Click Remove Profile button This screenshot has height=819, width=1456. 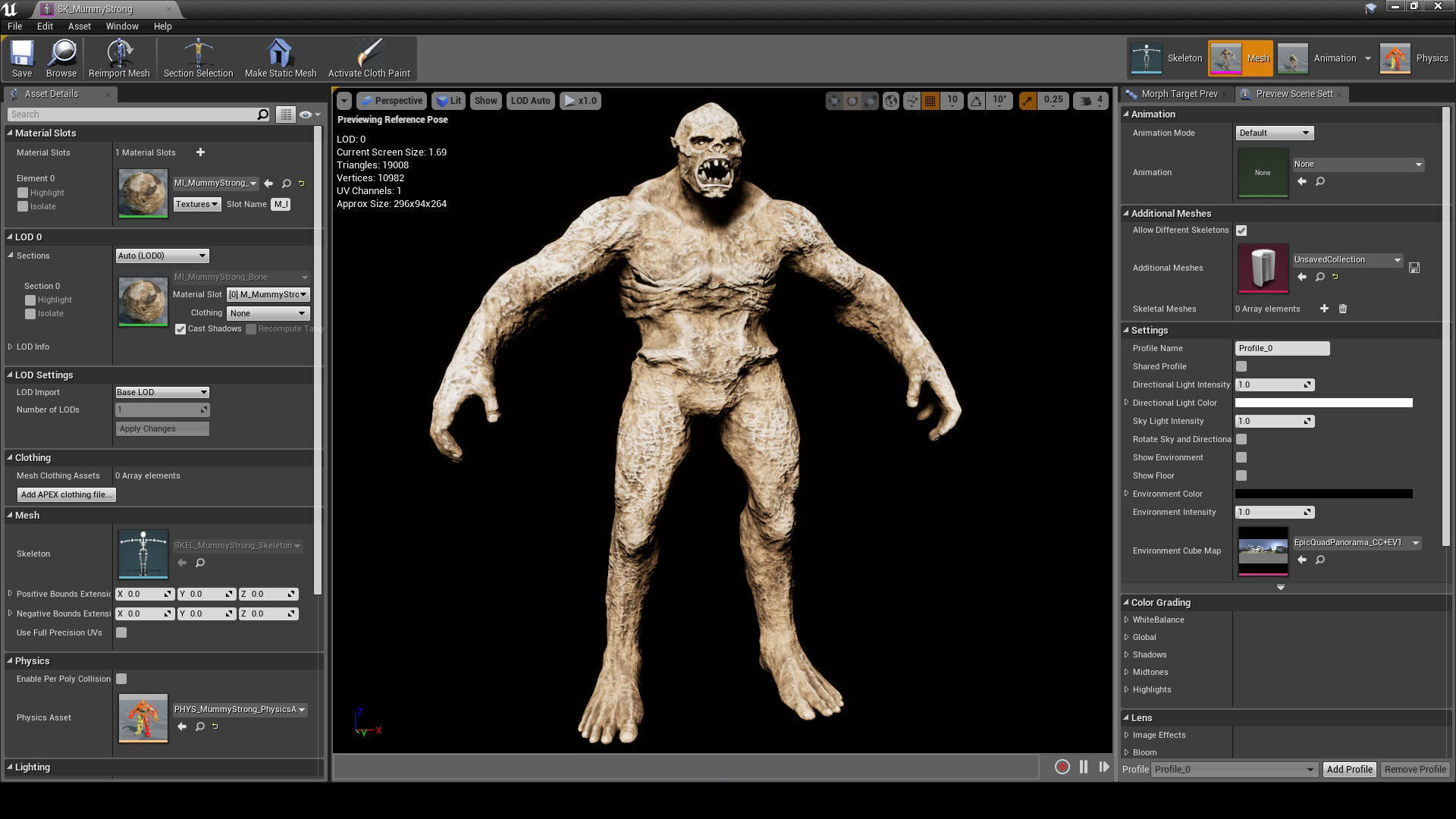(1414, 769)
